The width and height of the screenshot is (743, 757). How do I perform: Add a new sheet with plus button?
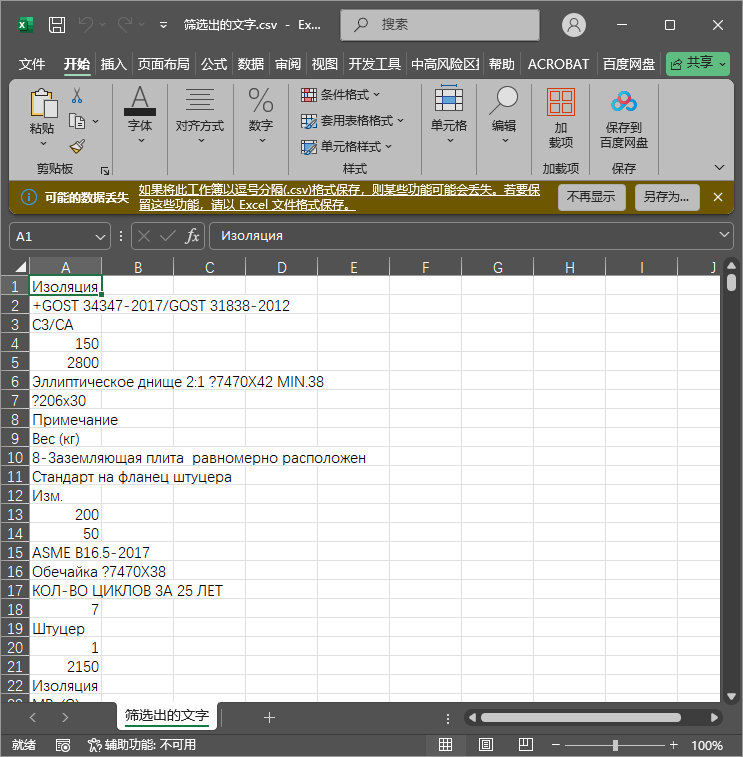coord(269,717)
